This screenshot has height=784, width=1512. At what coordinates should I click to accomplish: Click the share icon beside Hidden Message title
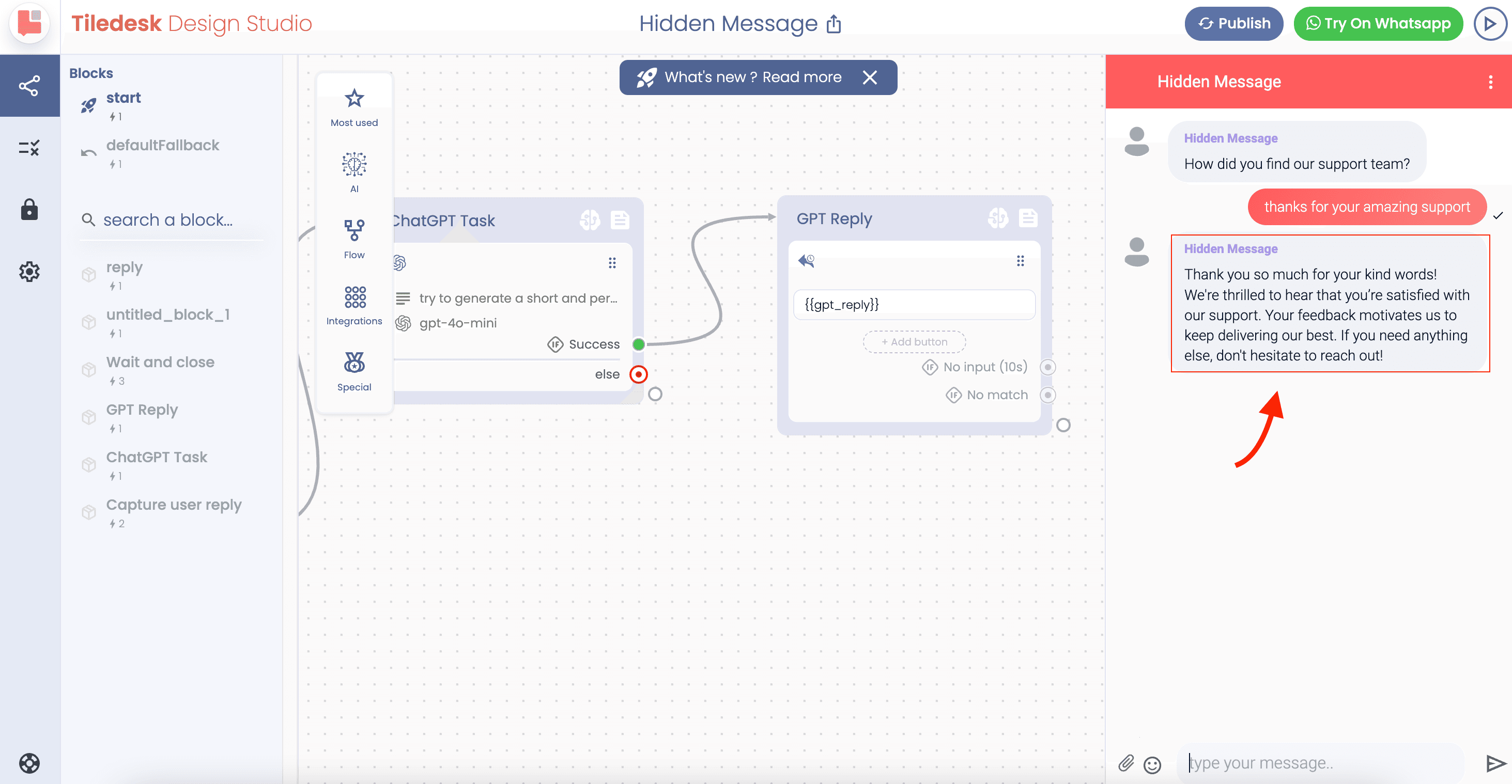coord(834,24)
